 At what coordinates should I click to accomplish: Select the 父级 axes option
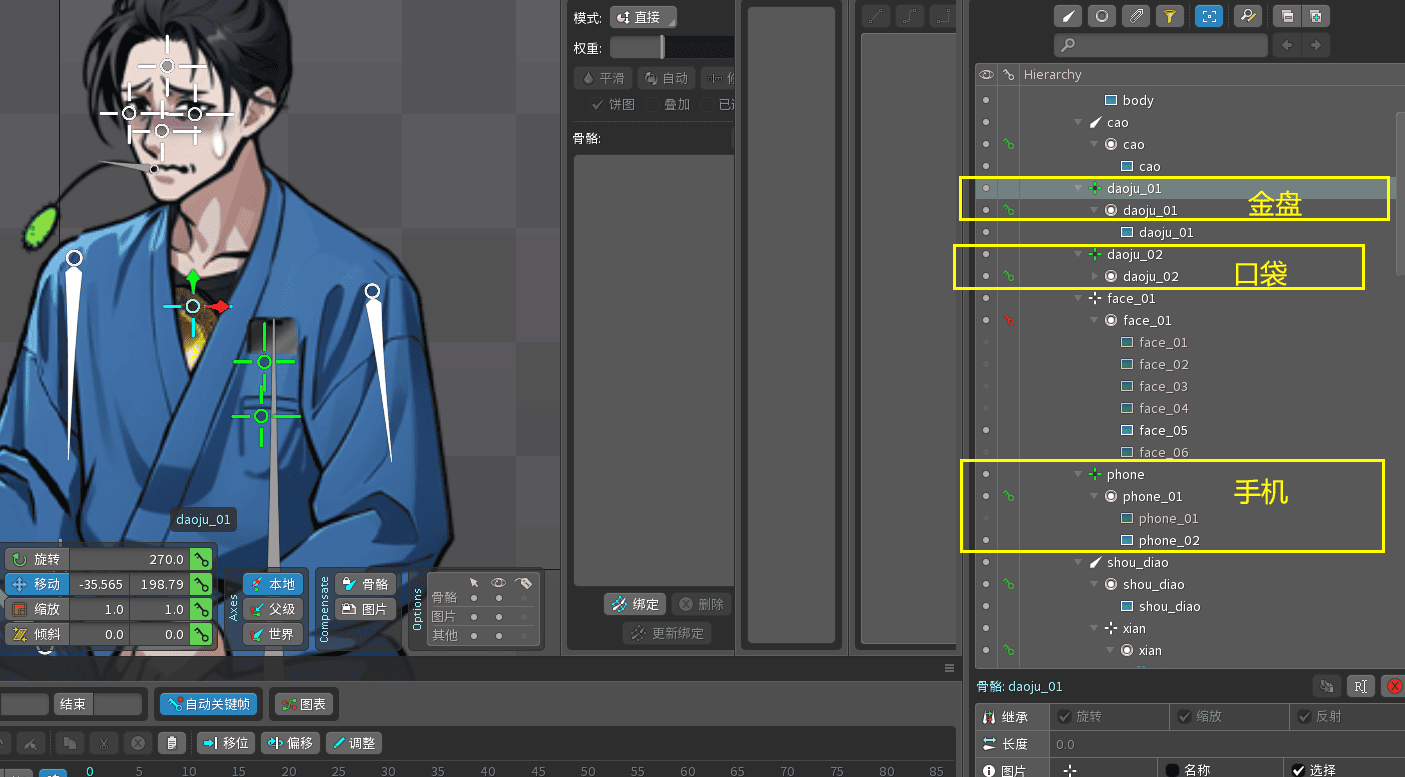[272, 609]
